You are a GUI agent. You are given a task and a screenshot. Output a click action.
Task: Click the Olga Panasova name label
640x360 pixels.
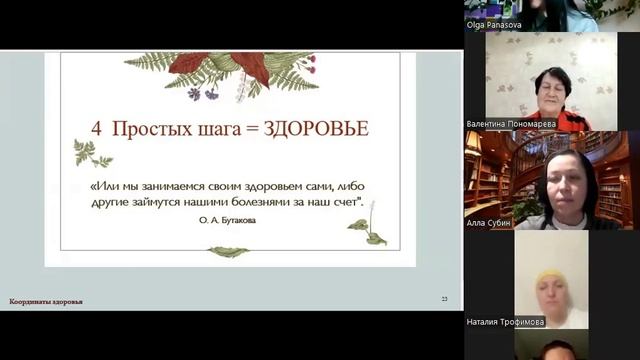pyautogui.click(x=494, y=25)
